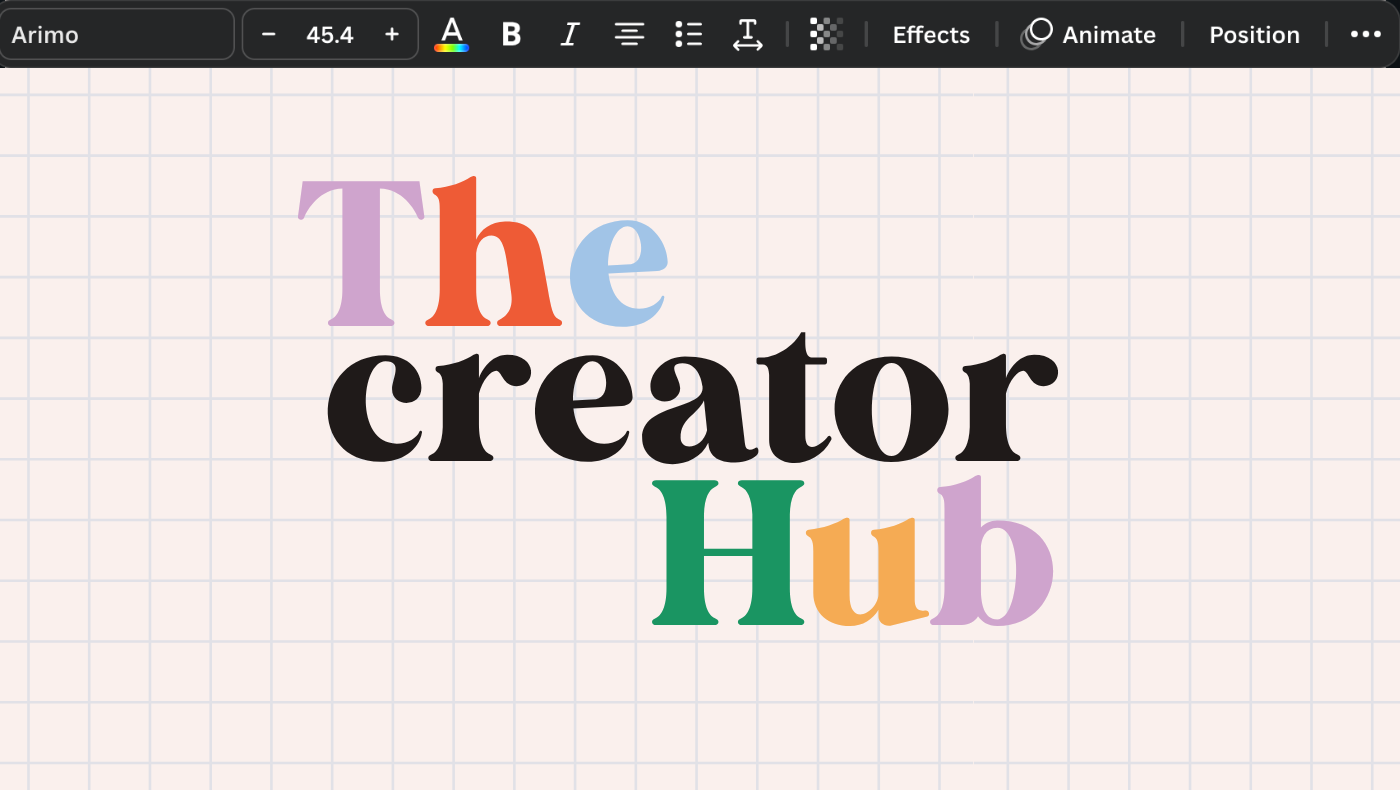The height and width of the screenshot is (790, 1400).
Task: Open the text spacing options
Action: (x=747, y=34)
